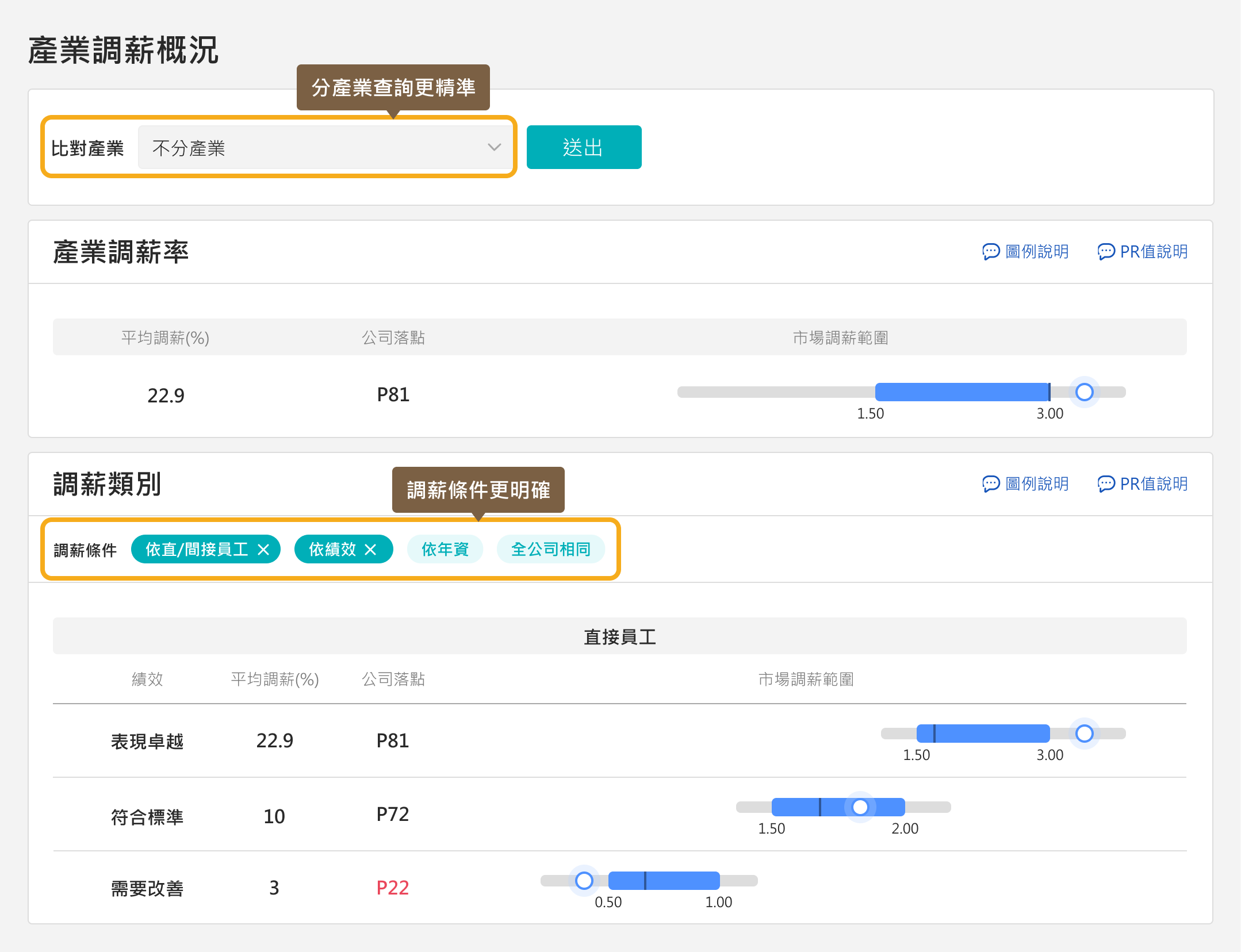Click the 符合標準 row label
1241x952 pixels.
pyautogui.click(x=147, y=816)
